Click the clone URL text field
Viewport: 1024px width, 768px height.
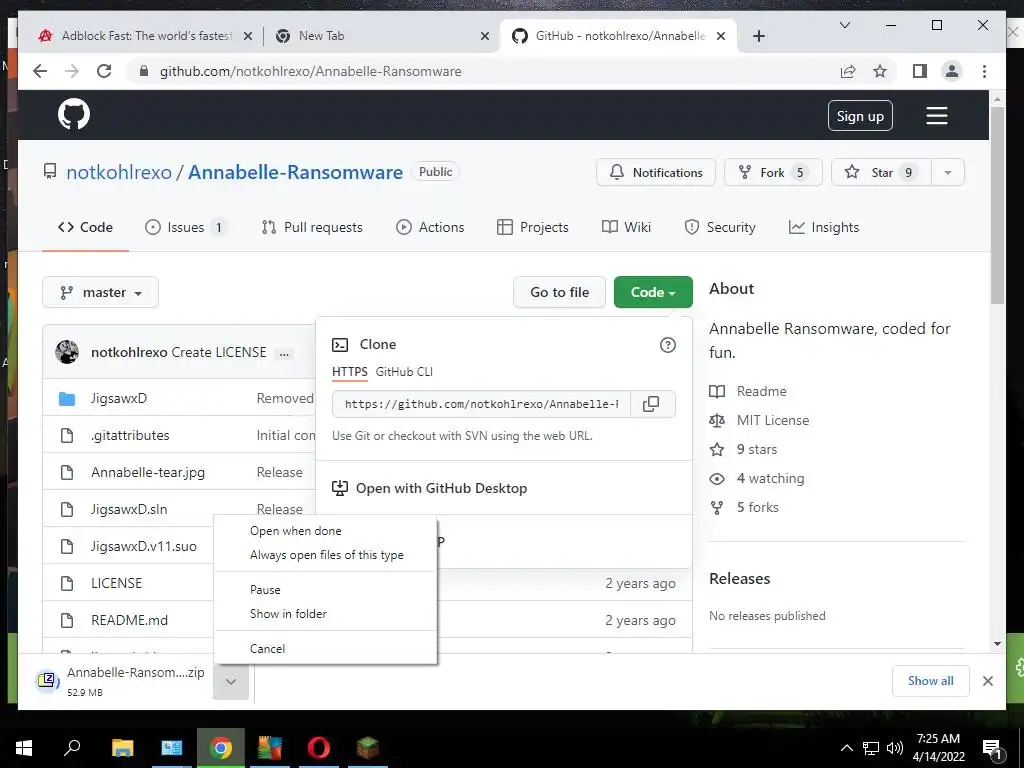[481, 404]
